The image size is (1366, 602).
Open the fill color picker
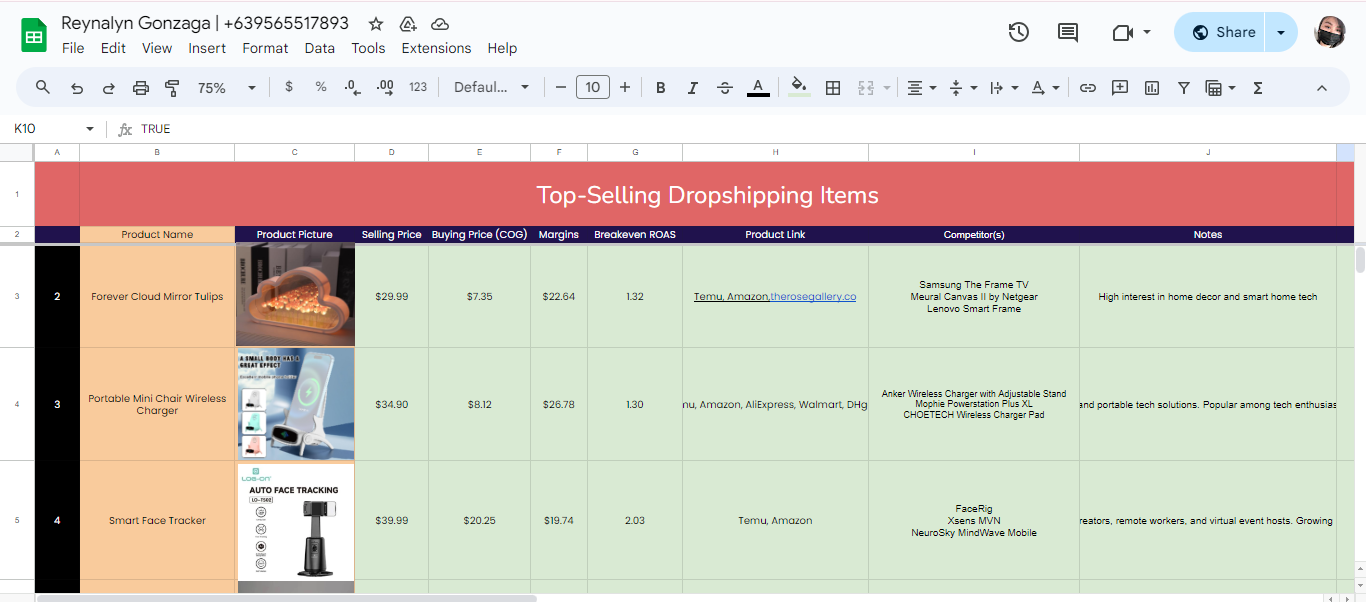[798, 88]
